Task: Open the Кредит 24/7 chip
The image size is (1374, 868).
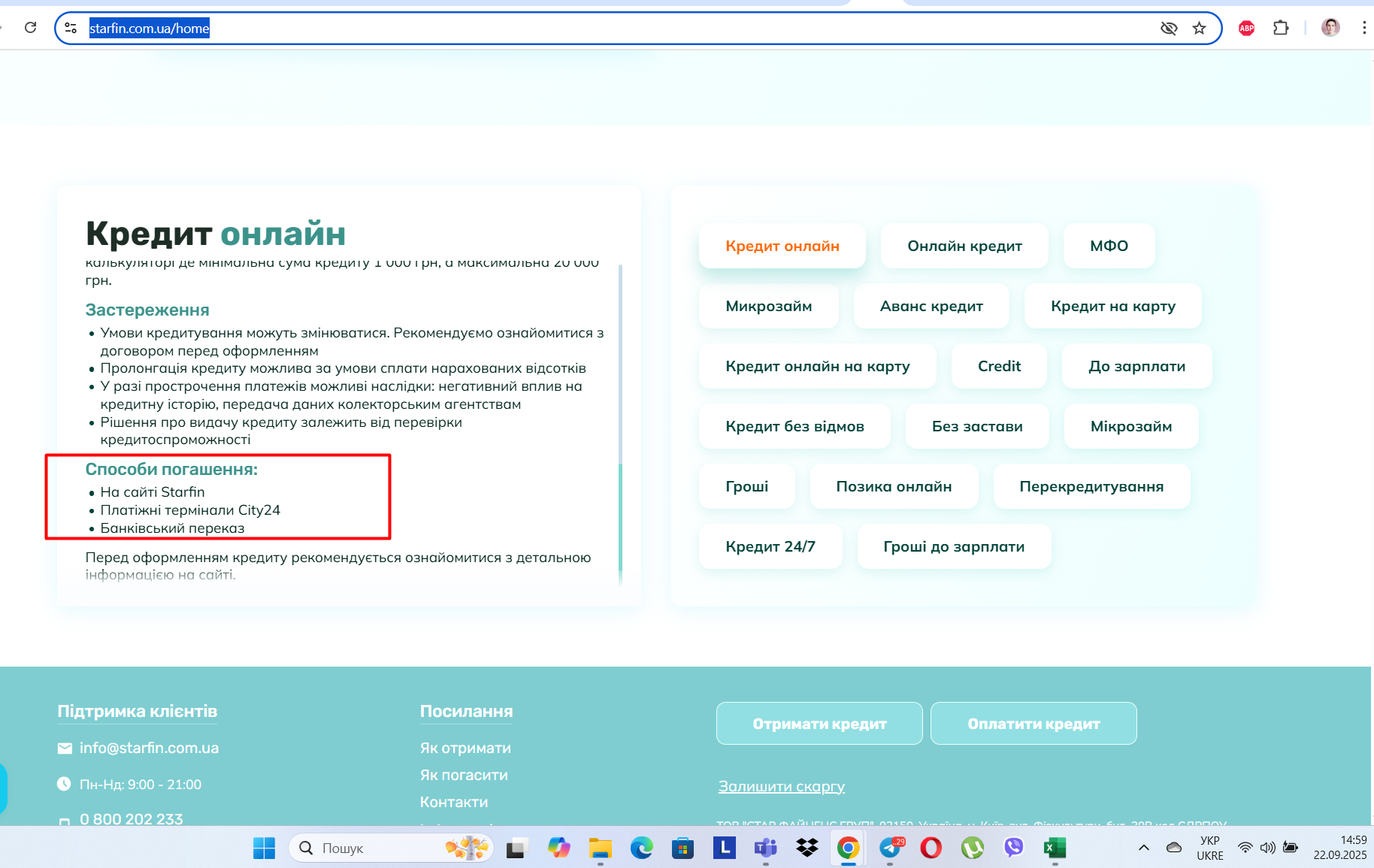Action: [x=770, y=546]
